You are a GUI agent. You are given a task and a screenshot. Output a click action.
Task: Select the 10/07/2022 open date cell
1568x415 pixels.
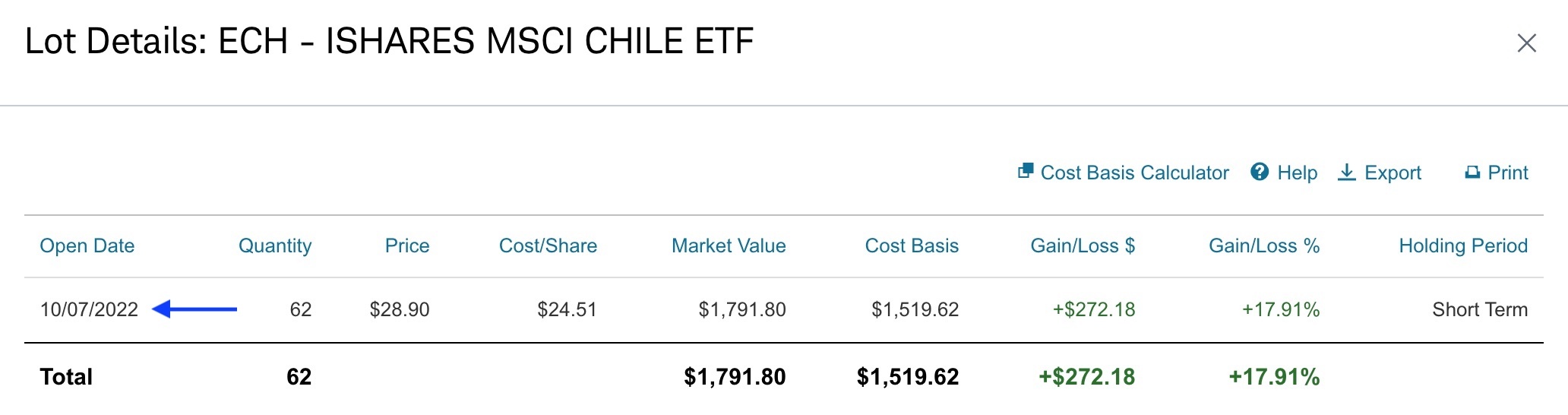pos(89,309)
